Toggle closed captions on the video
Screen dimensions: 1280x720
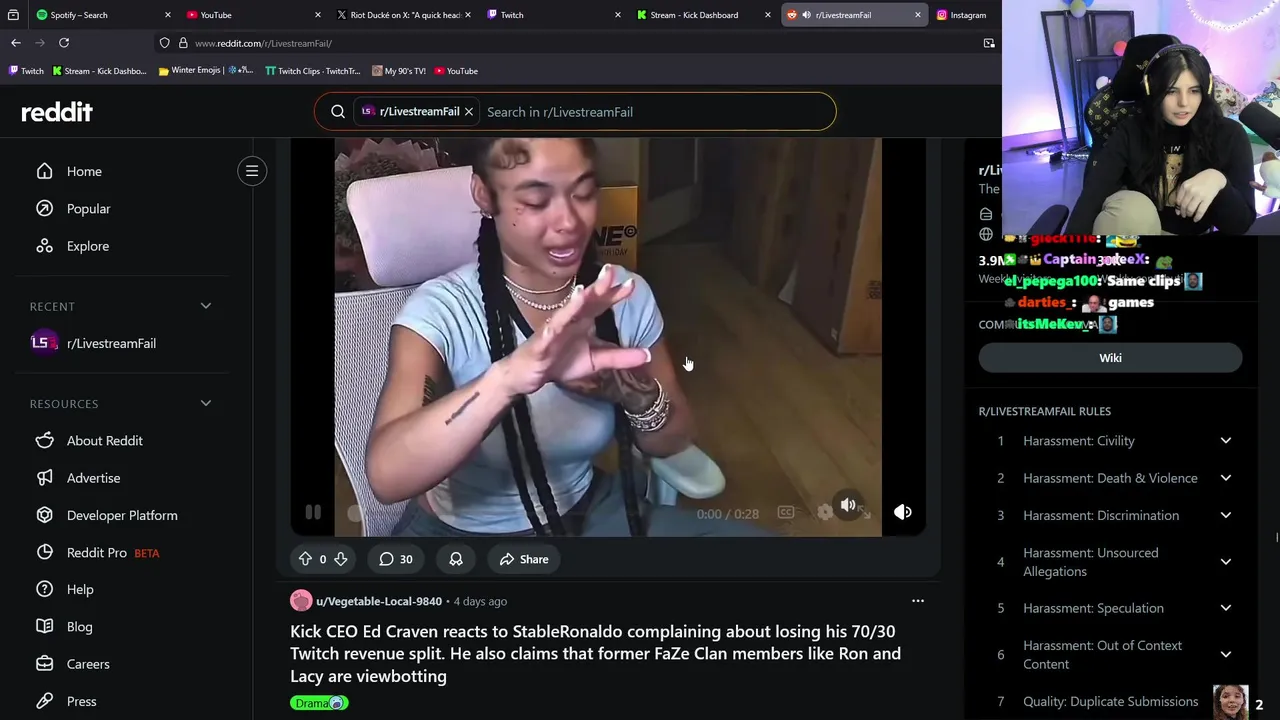[786, 512]
